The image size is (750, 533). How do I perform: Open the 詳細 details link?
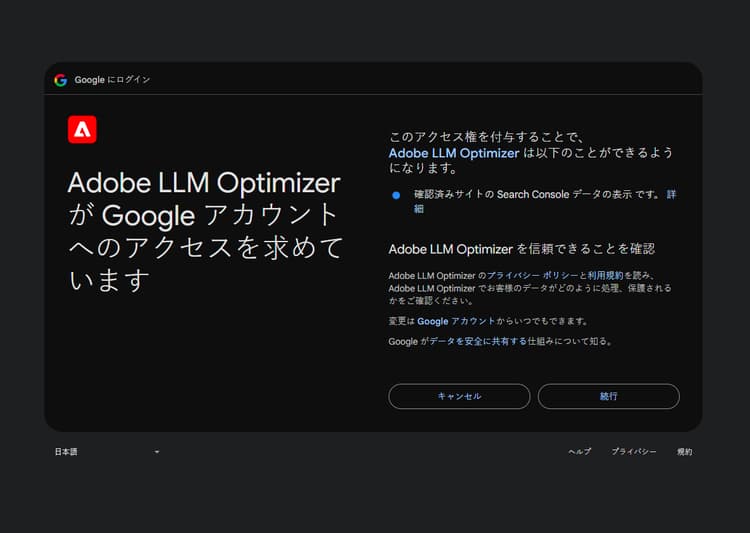point(672,194)
